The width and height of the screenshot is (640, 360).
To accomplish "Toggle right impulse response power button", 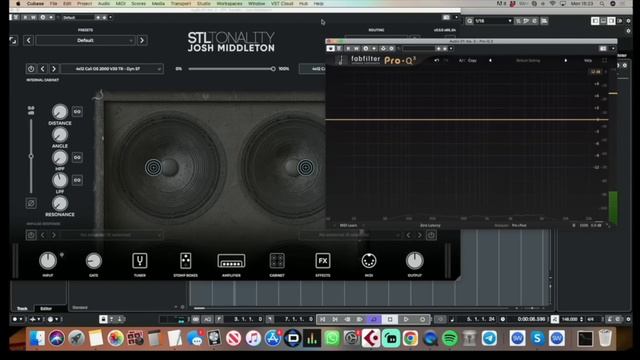I will (431, 235).
